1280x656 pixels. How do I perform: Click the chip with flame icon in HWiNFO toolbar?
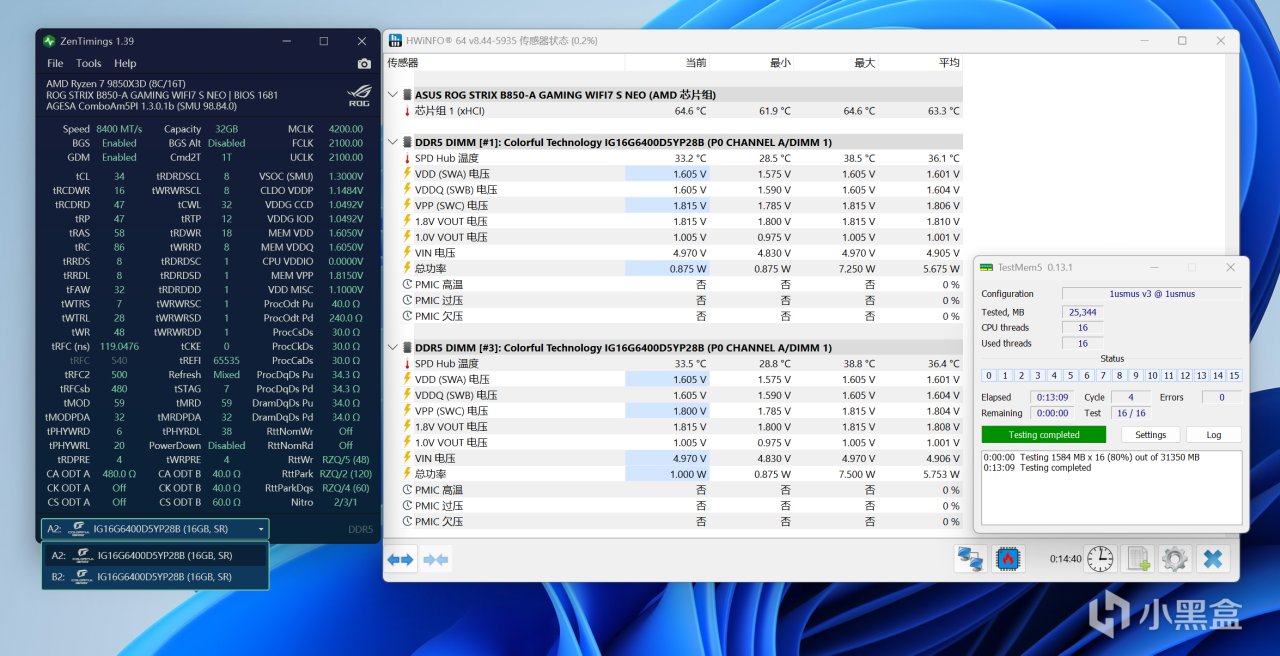pyautogui.click(x=1008, y=559)
